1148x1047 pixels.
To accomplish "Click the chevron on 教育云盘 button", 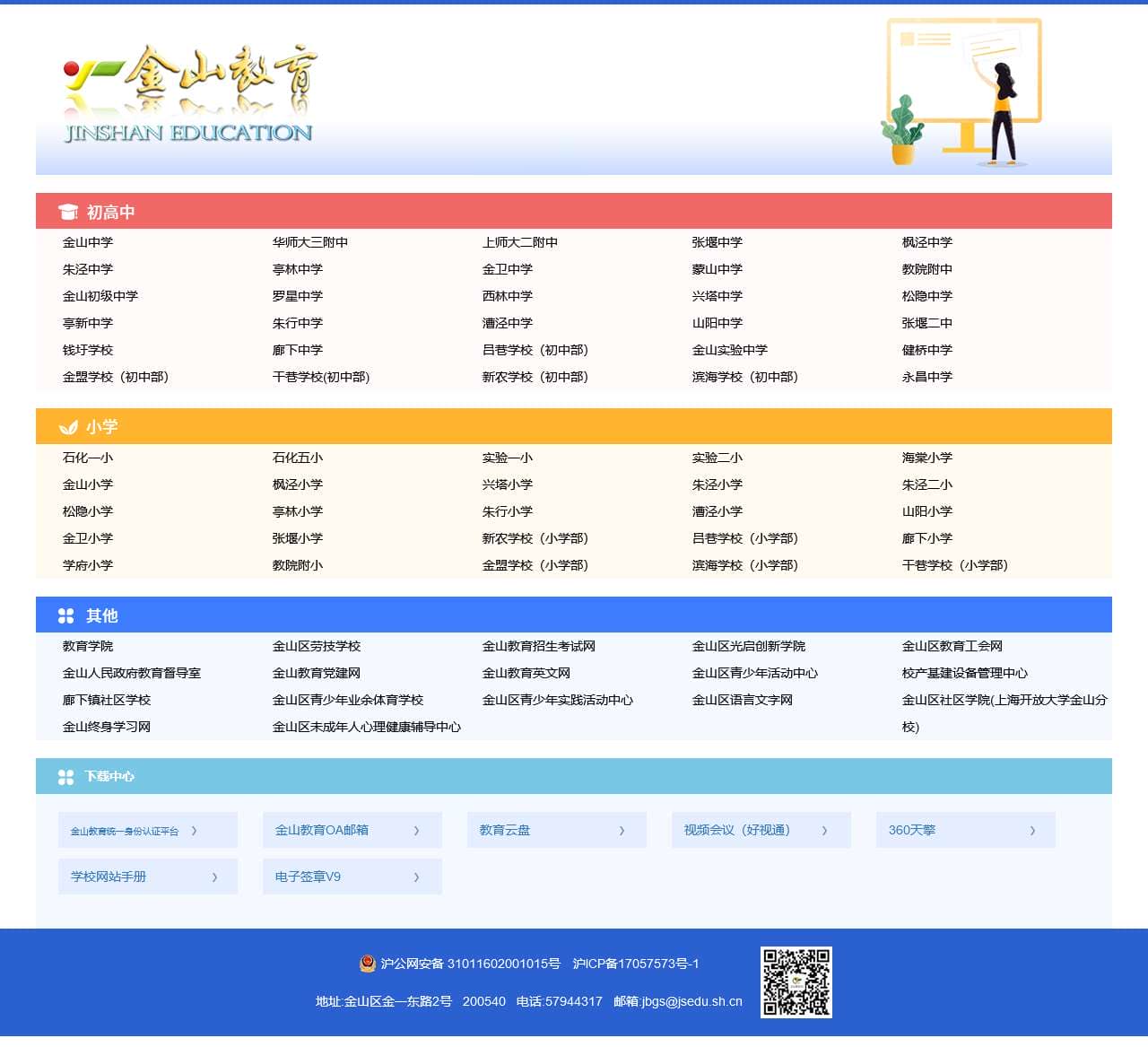I will 622,831.
